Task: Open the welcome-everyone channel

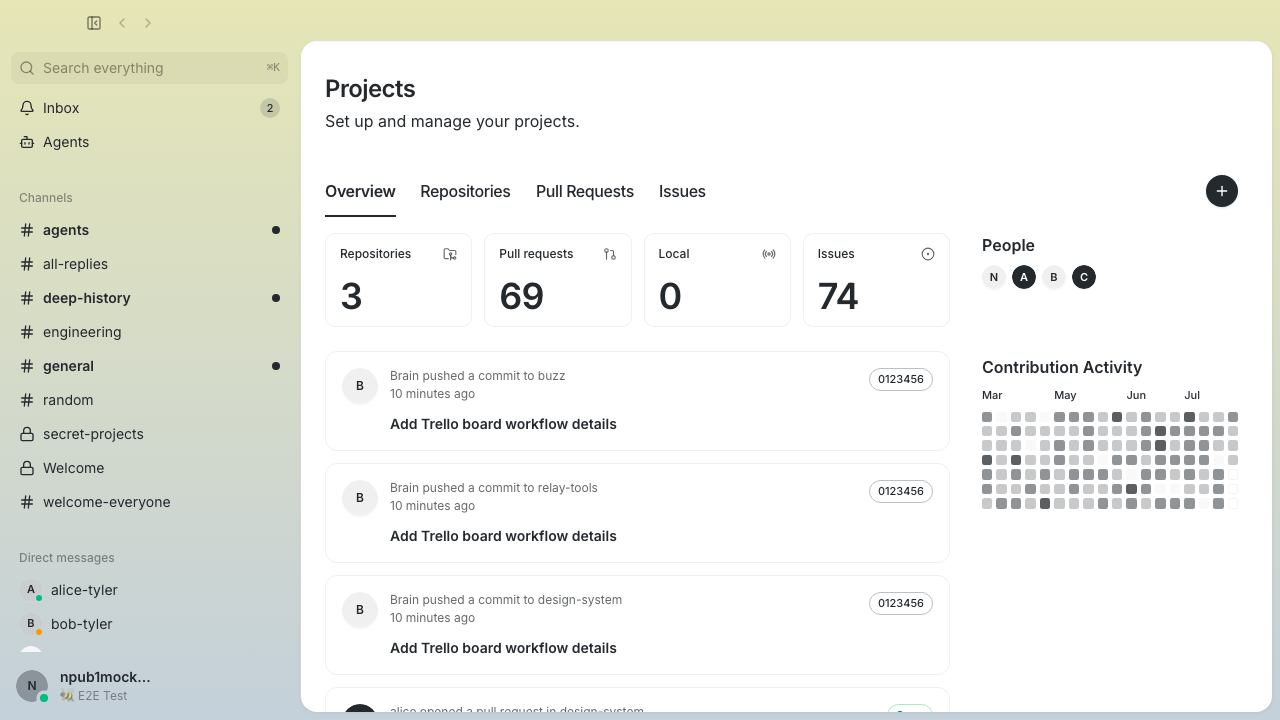Action: (149, 502)
